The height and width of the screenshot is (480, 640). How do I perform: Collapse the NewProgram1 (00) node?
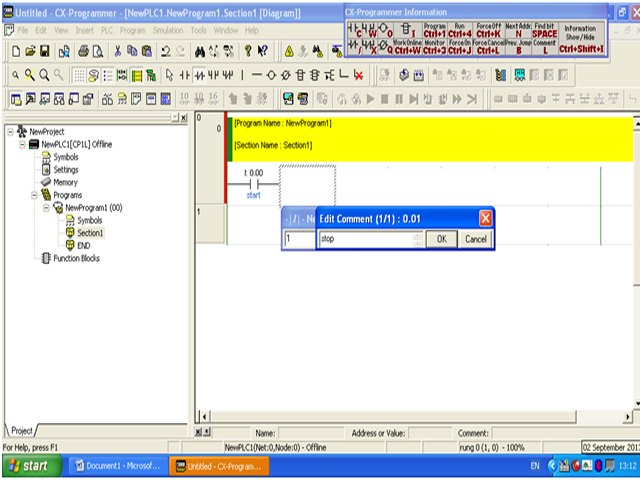[x=46, y=208]
